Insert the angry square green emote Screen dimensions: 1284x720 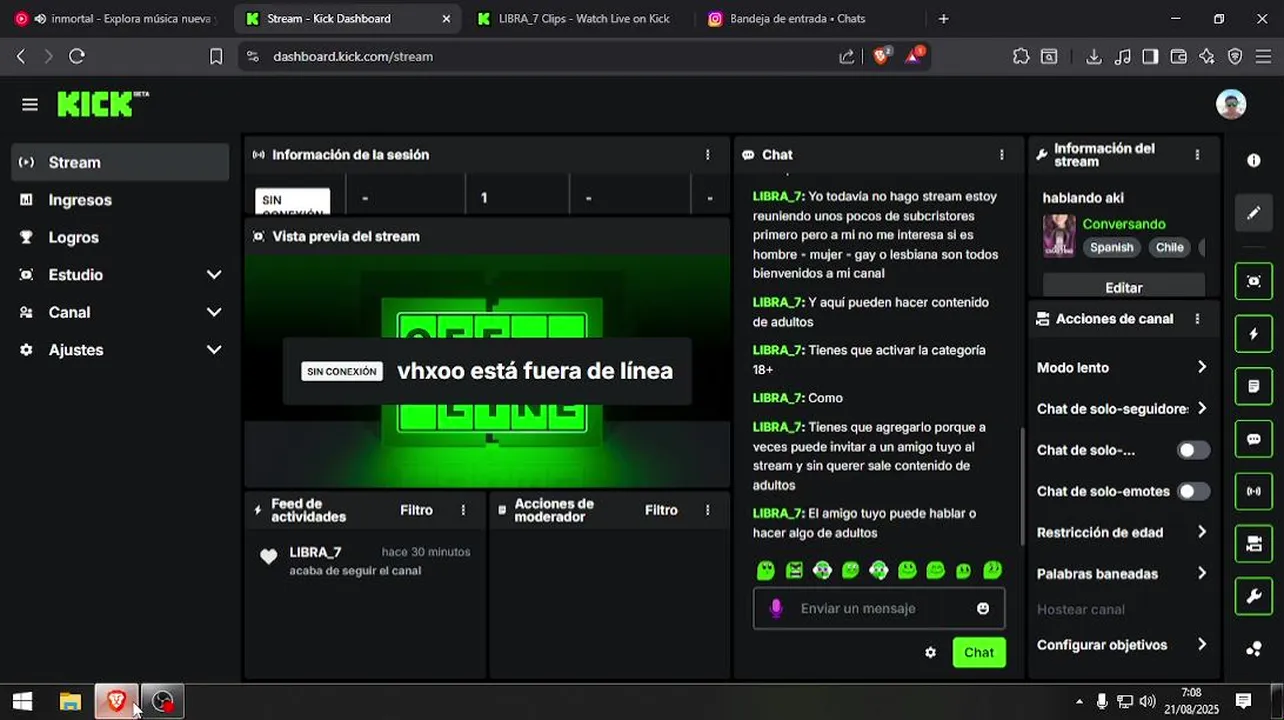pyautogui.click(x=794, y=571)
